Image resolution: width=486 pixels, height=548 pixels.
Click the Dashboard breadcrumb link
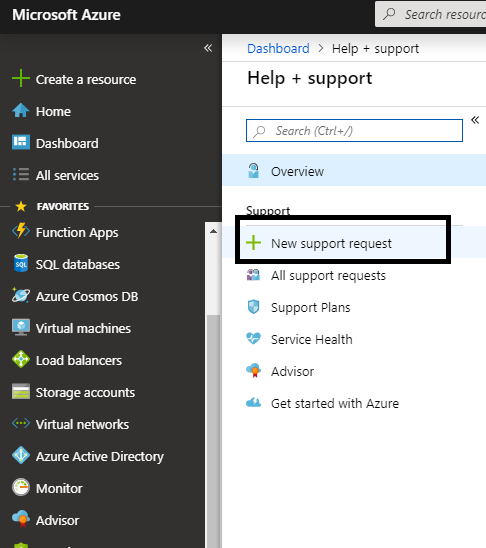[278, 48]
